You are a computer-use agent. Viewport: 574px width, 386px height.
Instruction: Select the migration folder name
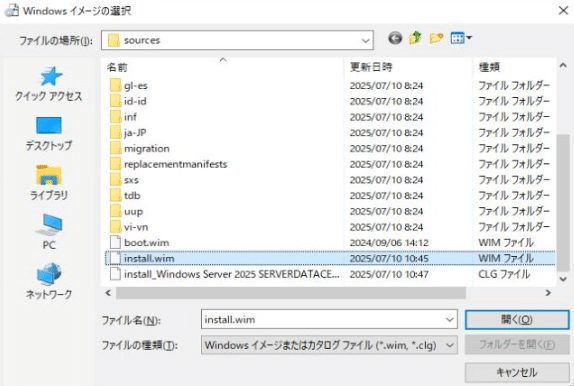pos(146,149)
